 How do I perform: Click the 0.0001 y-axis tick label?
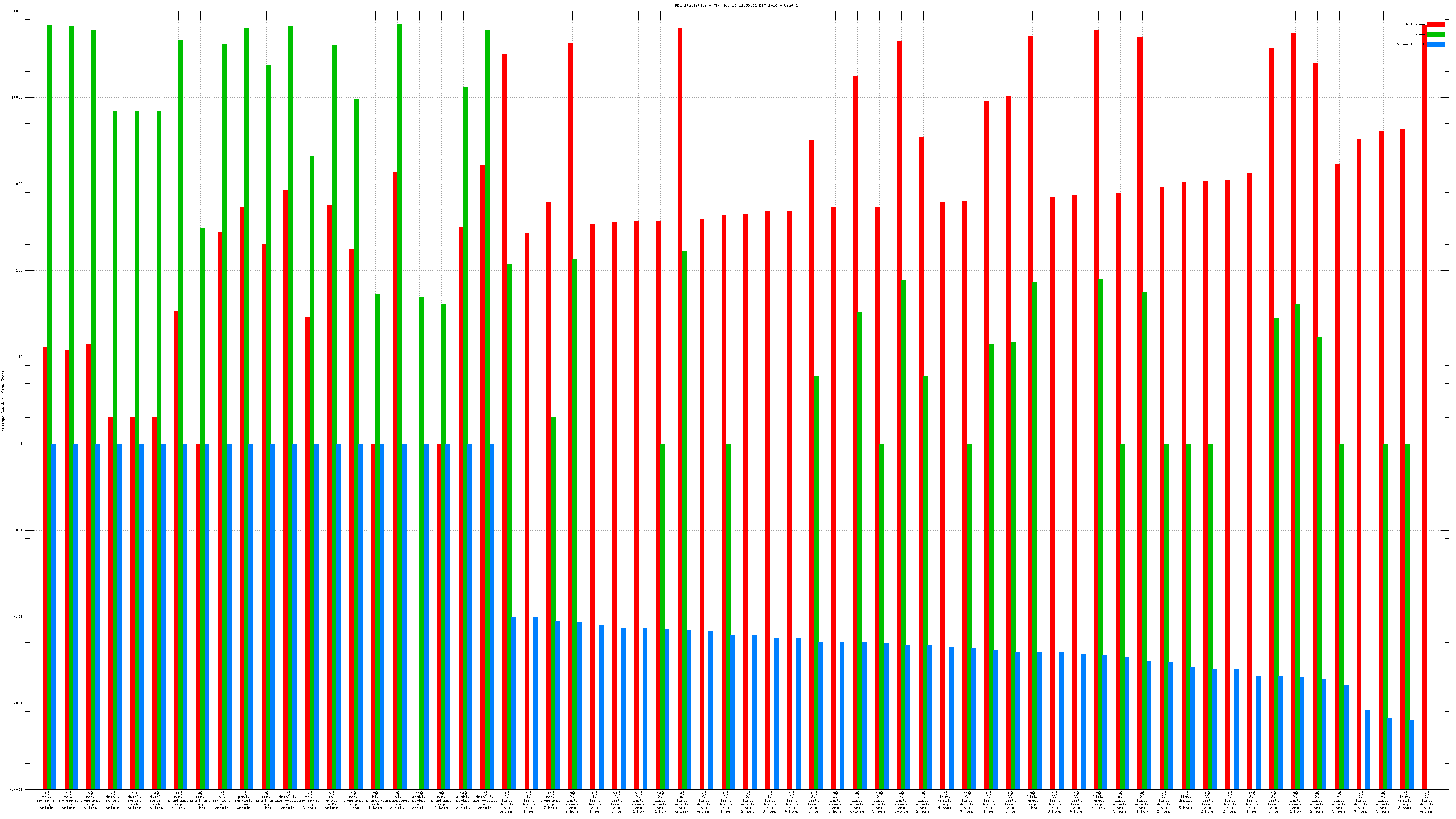click(16, 789)
